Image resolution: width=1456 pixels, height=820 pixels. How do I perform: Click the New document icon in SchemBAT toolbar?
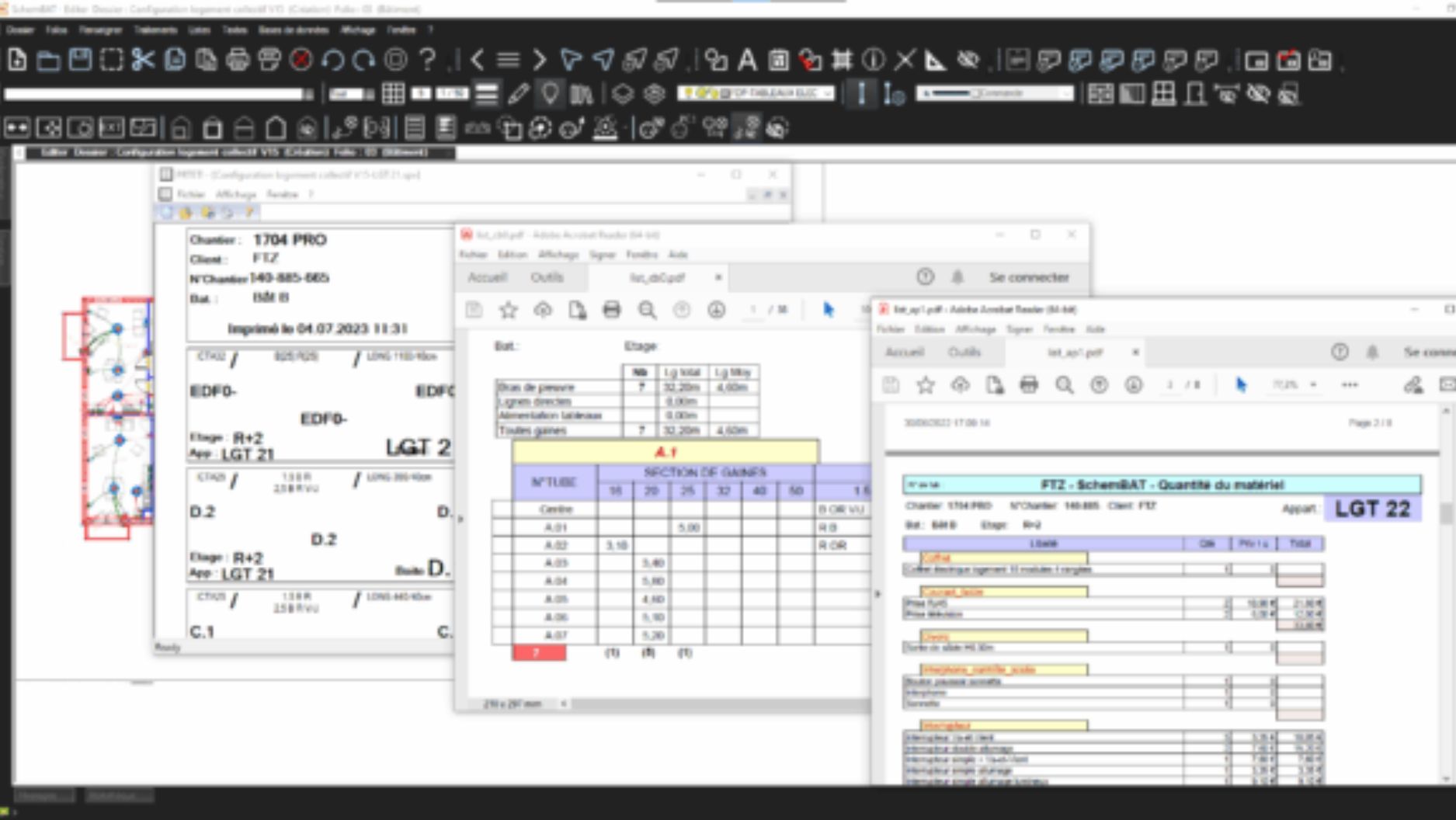click(x=17, y=60)
